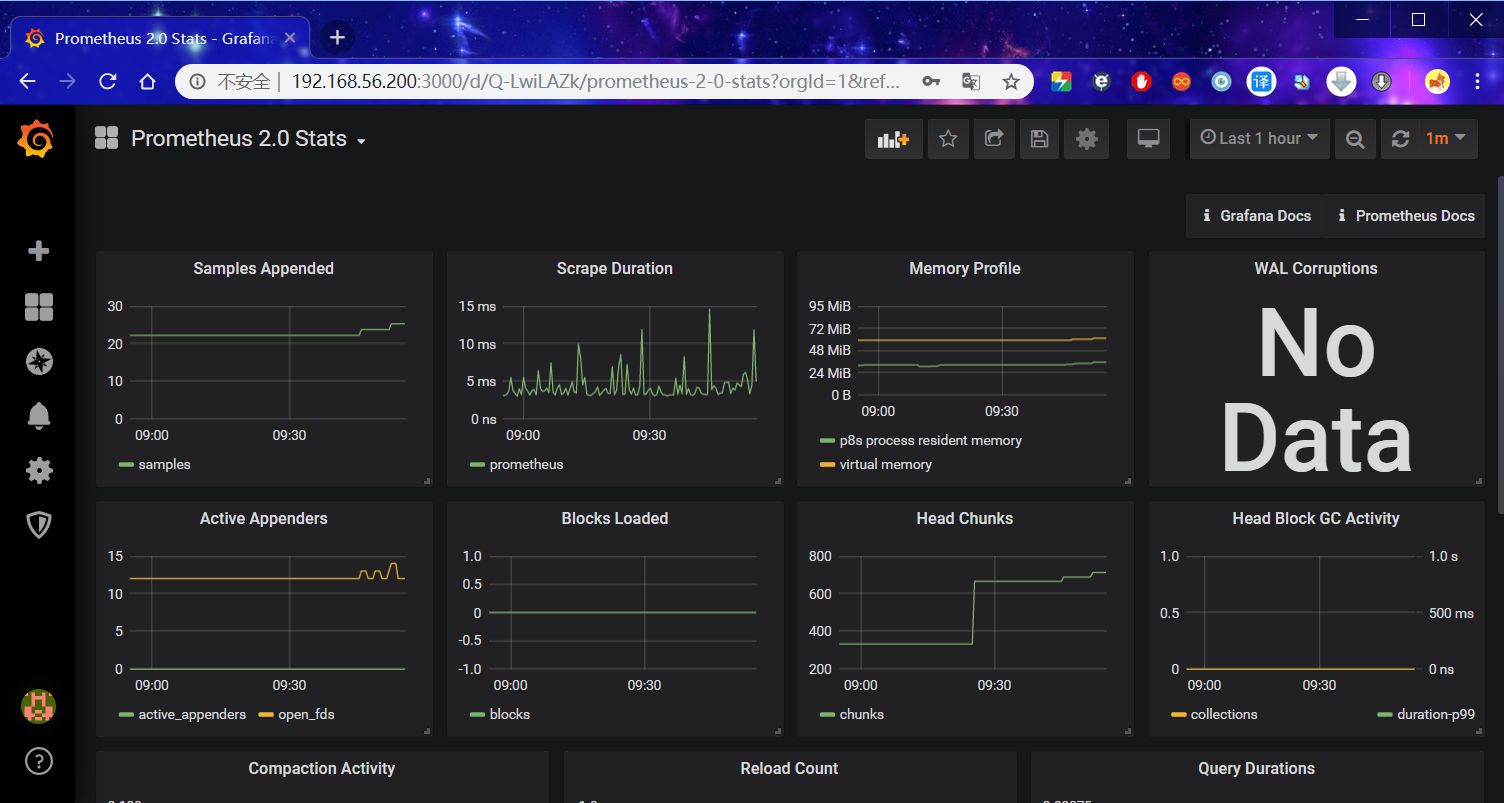This screenshot has height=803, width=1504.
Task: Click the dashboard grid icon beside title
Action: (107, 138)
